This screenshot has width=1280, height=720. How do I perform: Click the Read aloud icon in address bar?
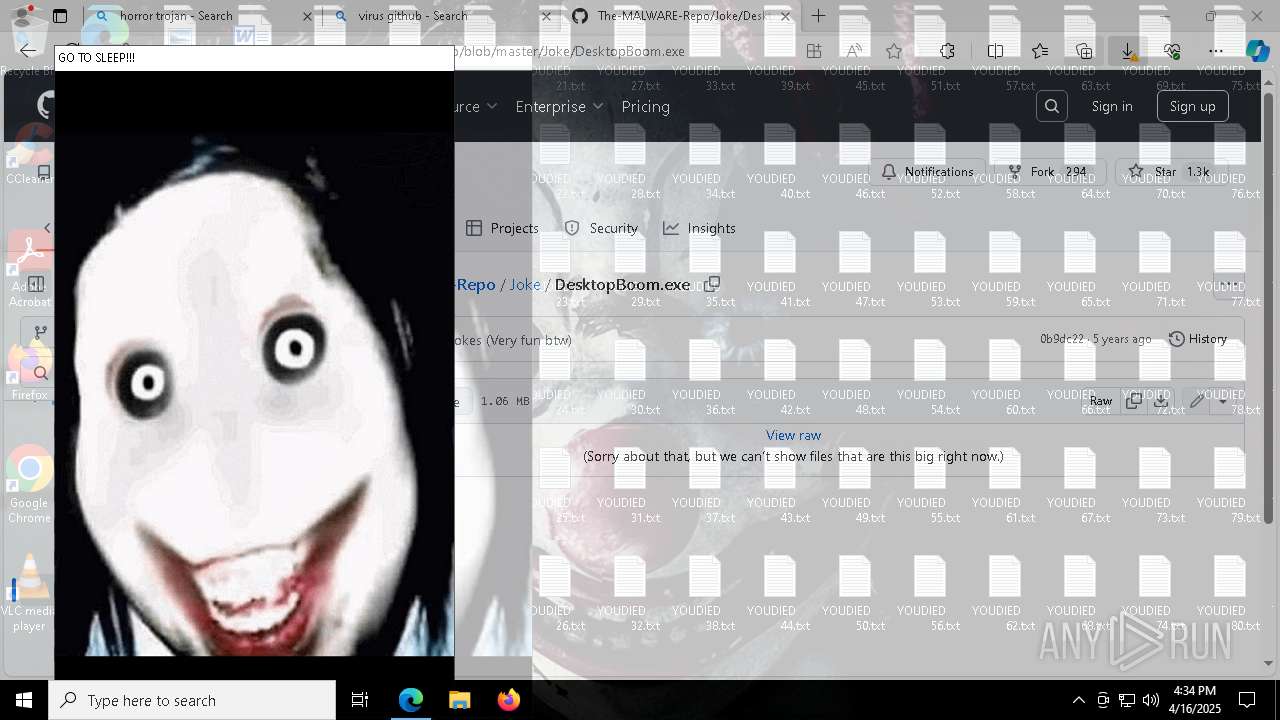point(854,51)
